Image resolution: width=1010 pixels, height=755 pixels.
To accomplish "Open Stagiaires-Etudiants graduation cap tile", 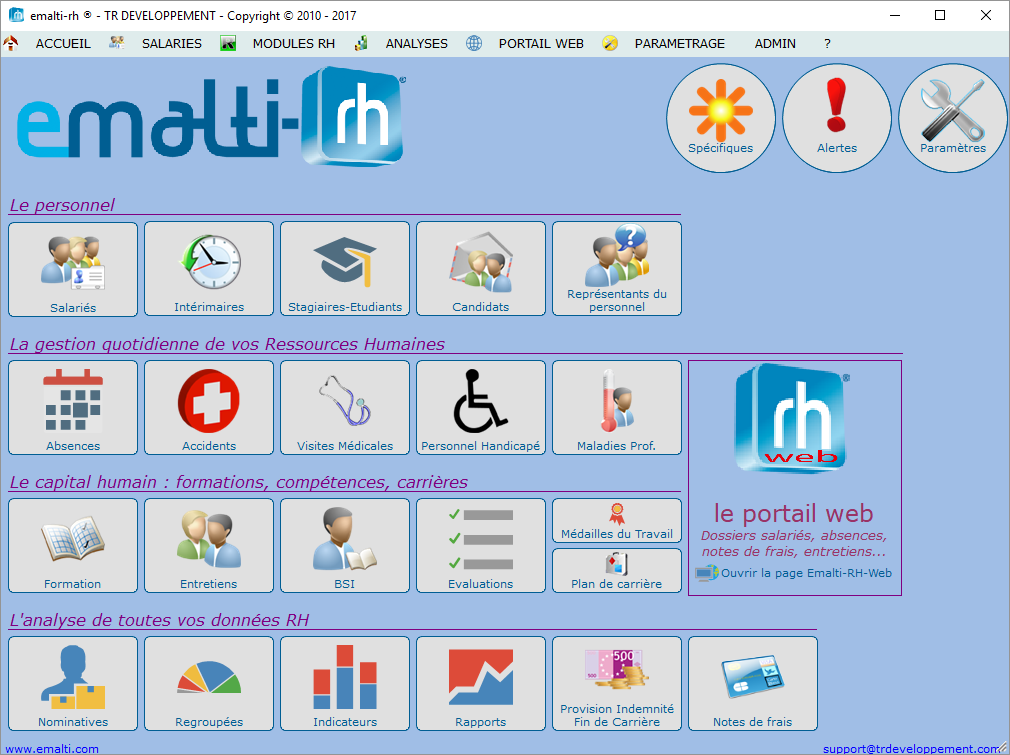I will click(345, 269).
